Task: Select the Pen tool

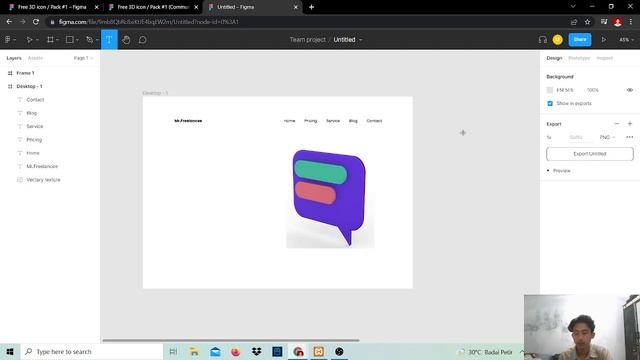Action: coord(89,40)
